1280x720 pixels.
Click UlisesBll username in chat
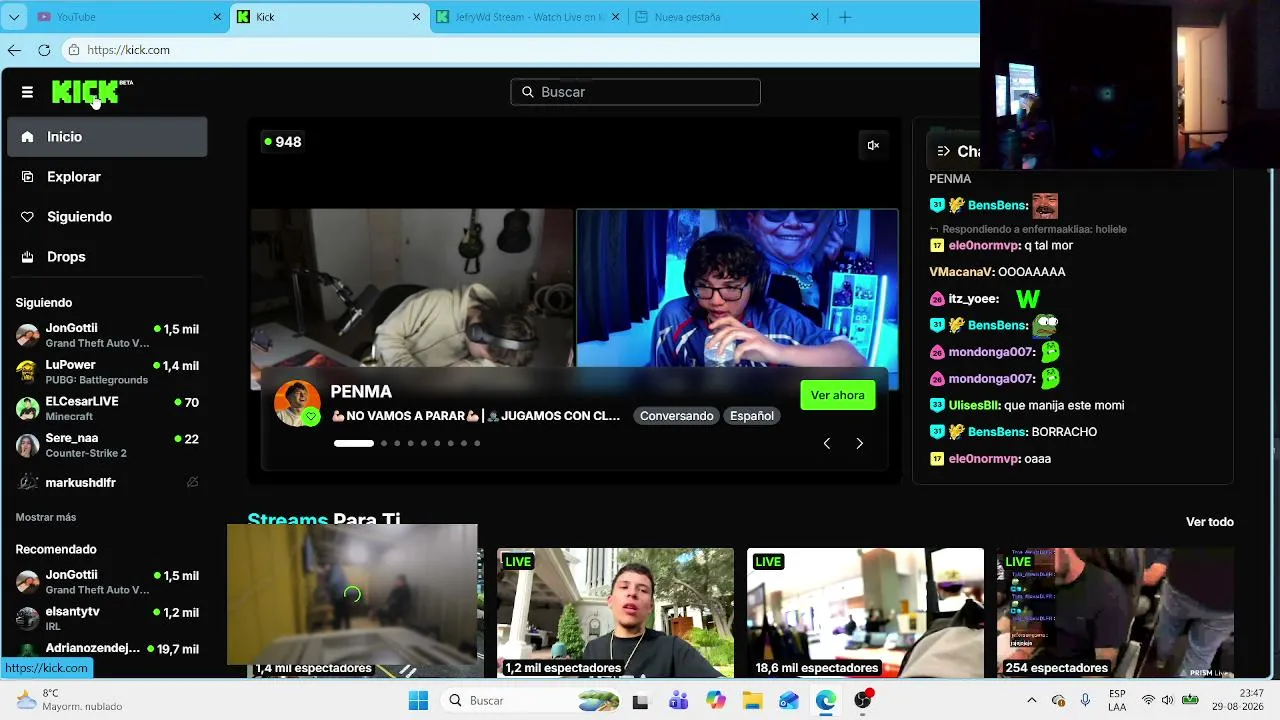974,405
